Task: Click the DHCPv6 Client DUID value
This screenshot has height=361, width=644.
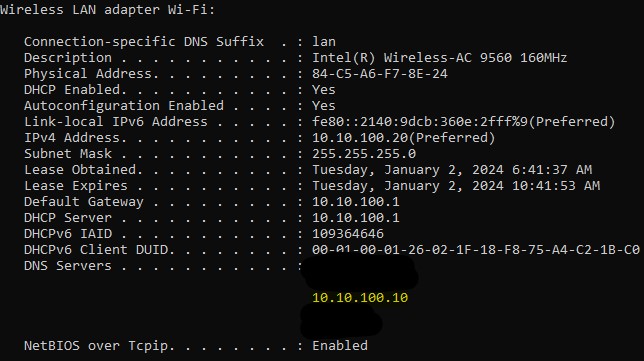Action: [x=476, y=250]
